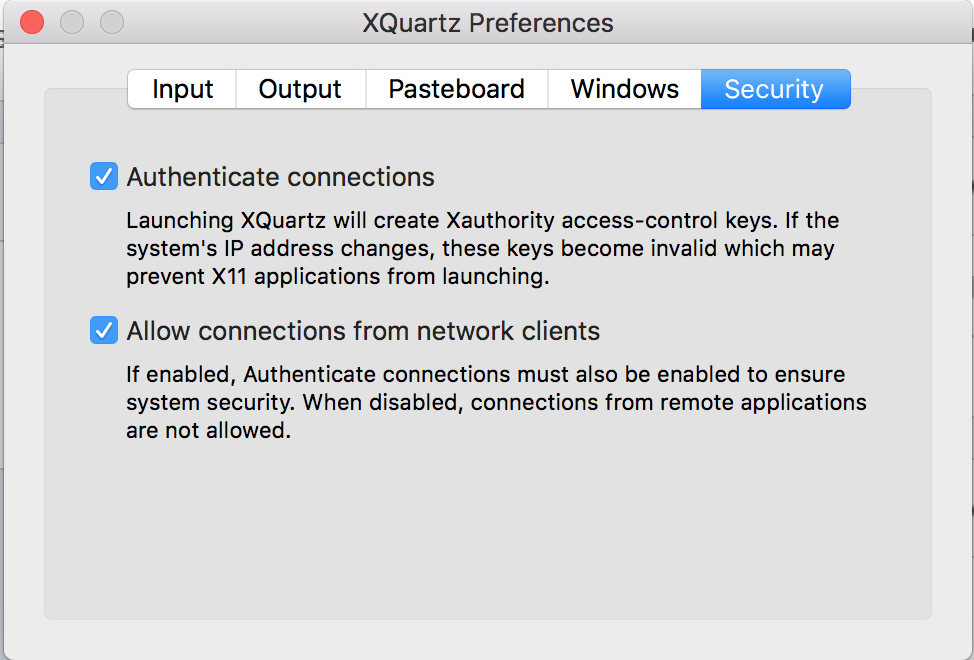The image size is (974, 660).
Task: Open the Output tab
Action: click(300, 89)
